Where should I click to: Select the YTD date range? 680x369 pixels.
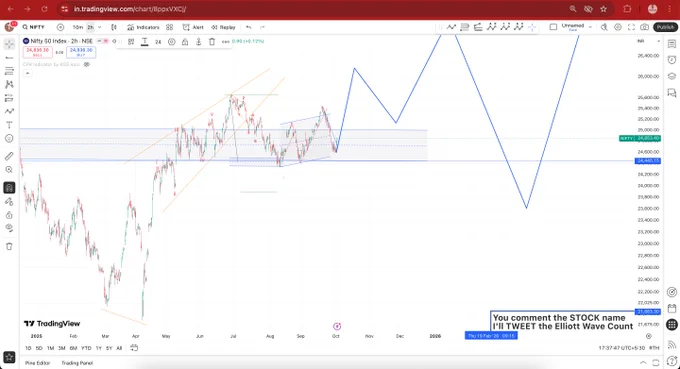point(86,348)
